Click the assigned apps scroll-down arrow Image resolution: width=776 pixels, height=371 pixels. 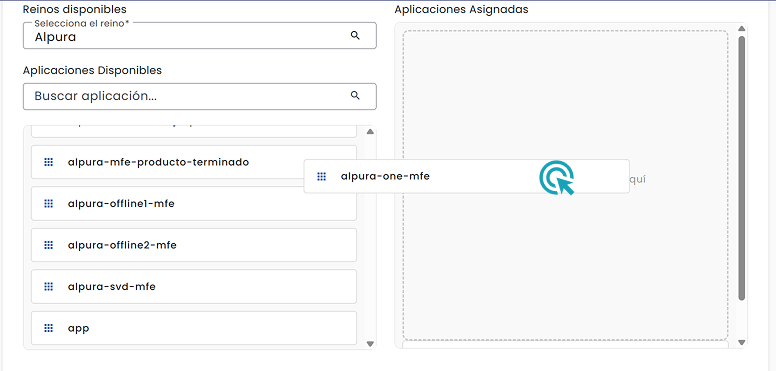point(741,342)
